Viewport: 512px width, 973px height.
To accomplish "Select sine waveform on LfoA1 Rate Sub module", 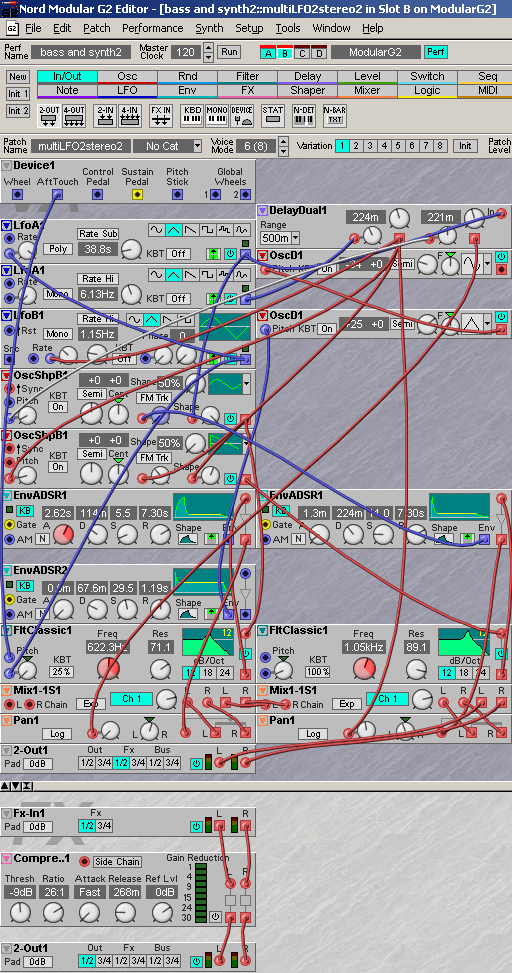I will 156,230.
